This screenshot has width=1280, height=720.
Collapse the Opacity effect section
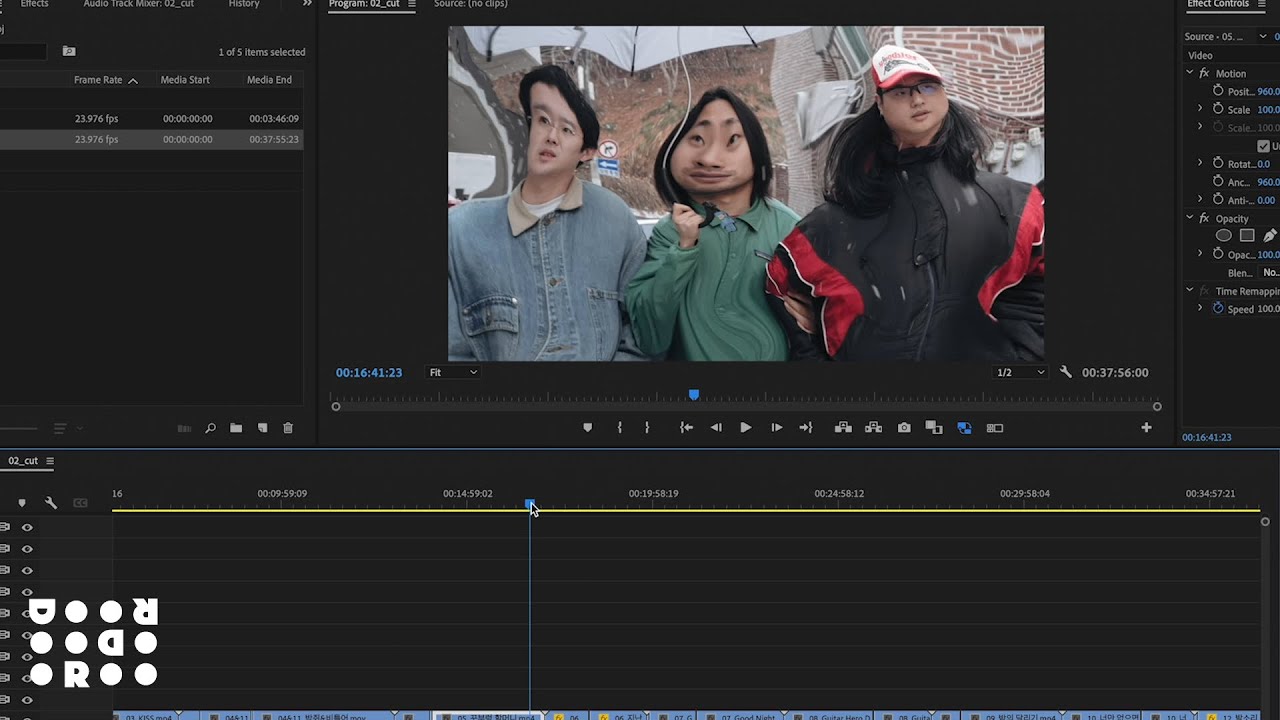1190,218
